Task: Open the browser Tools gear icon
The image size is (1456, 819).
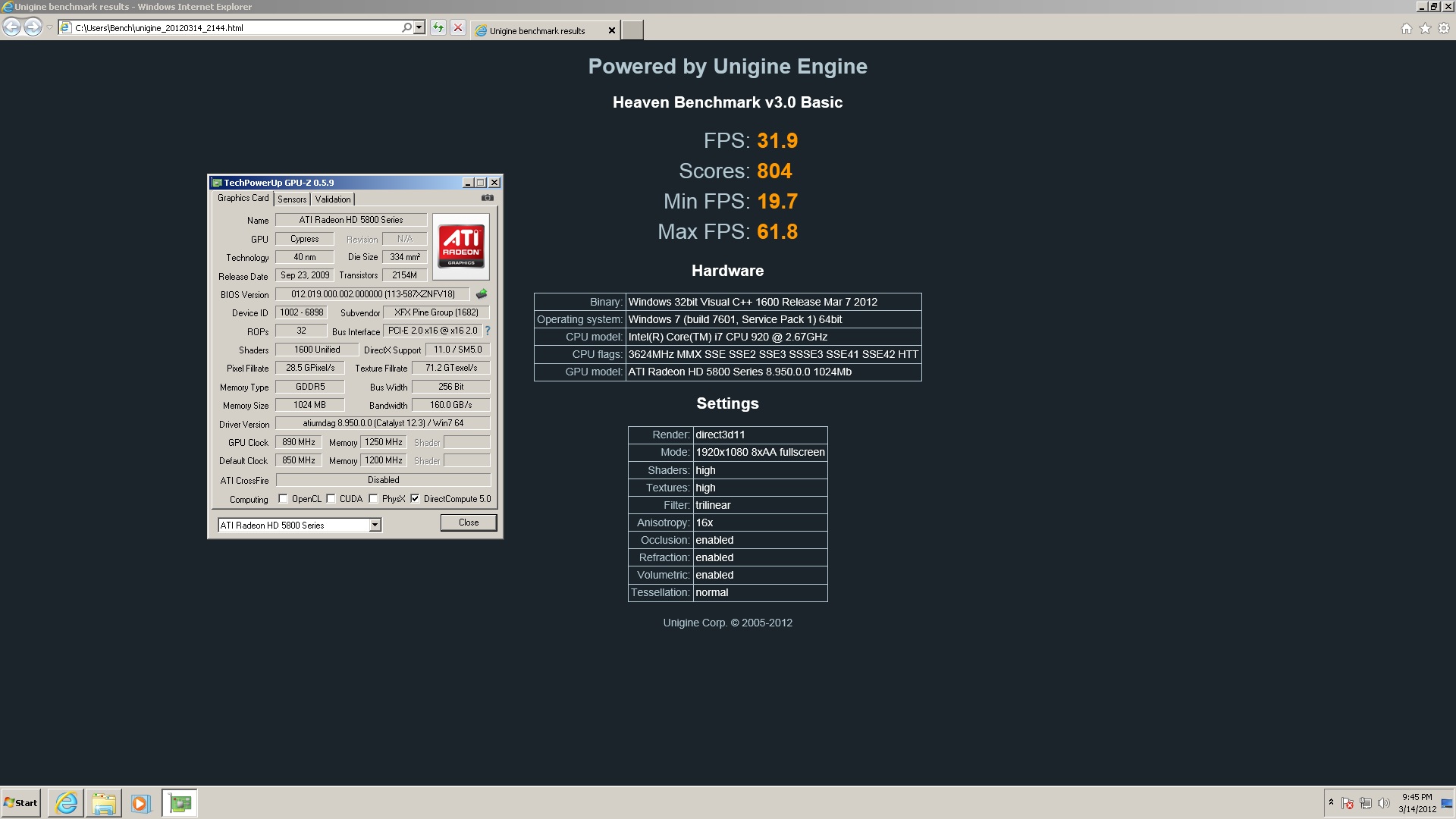Action: 1444,28
